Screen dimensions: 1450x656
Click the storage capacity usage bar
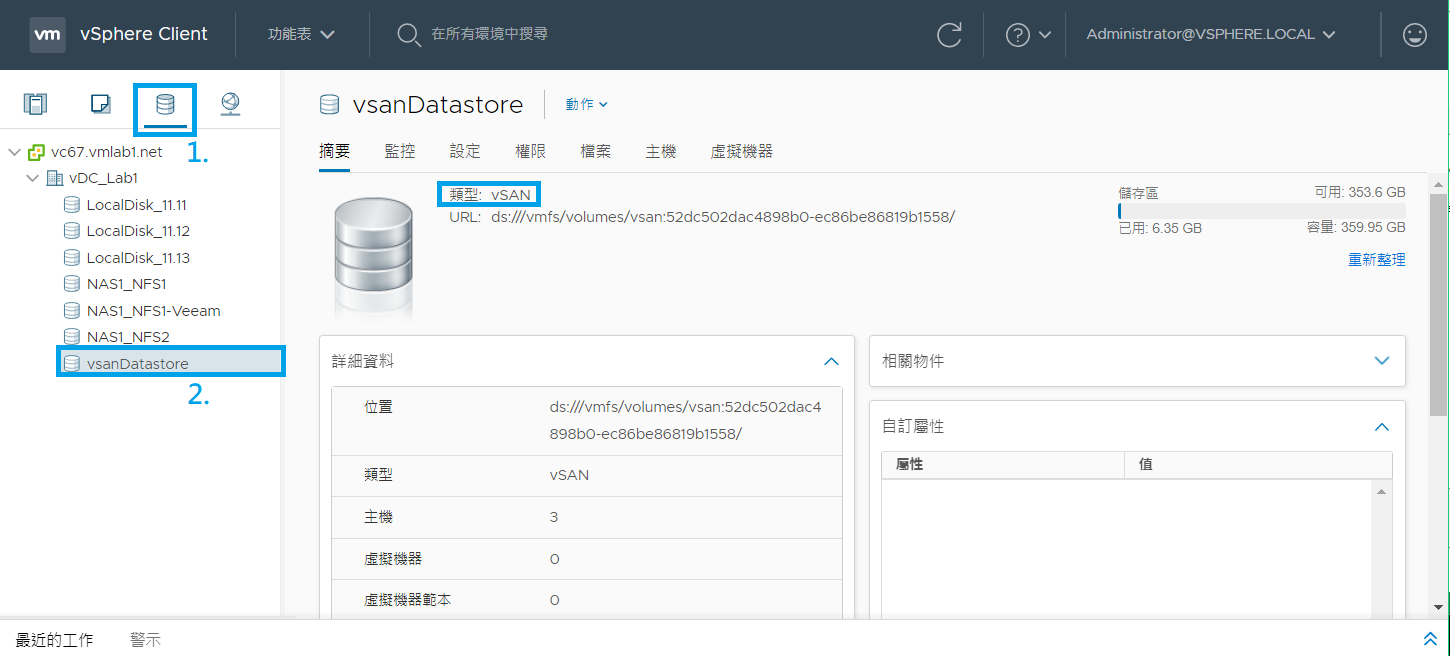[x=1255, y=209]
